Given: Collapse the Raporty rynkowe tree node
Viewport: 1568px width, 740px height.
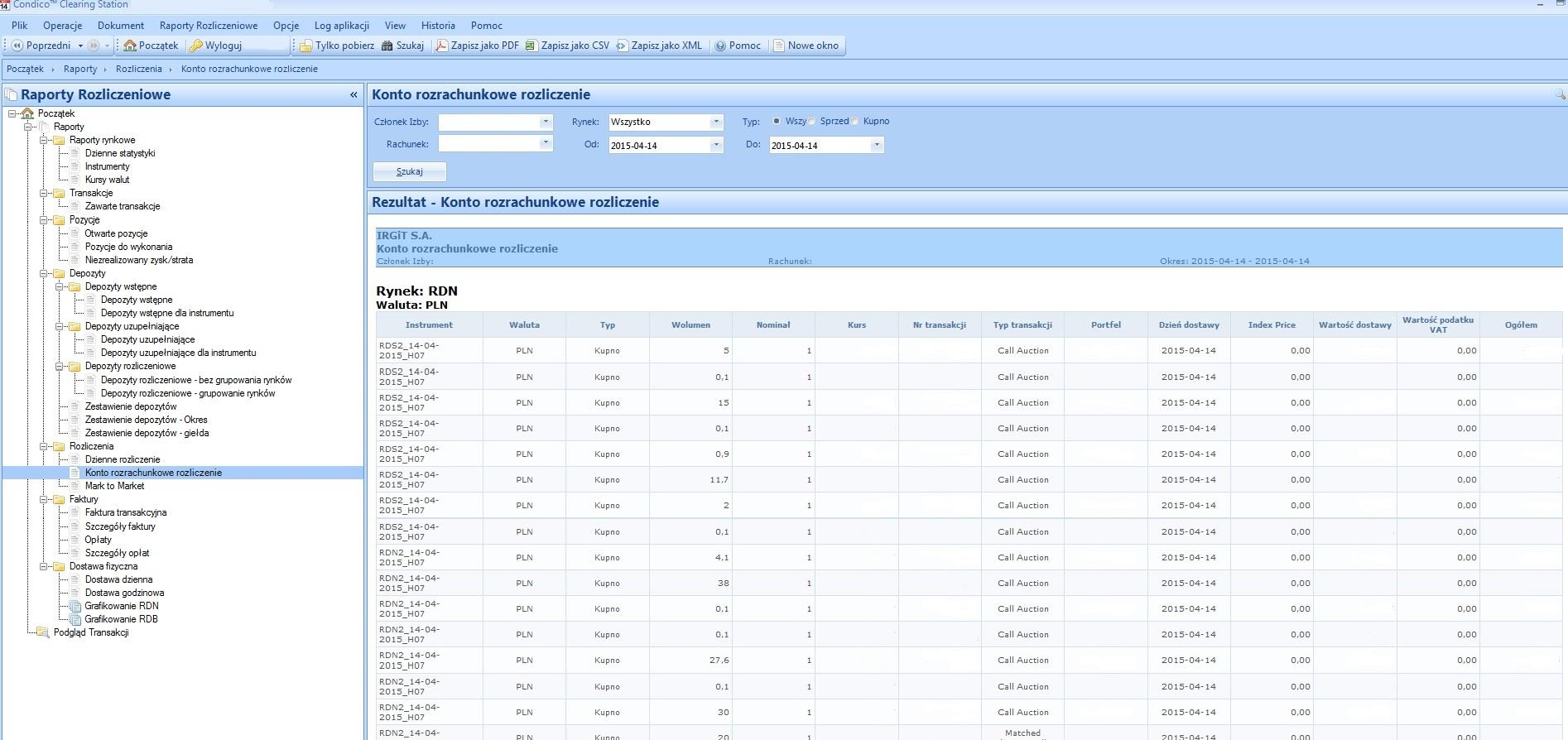Looking at the screenshot, I should pos(44,140).
